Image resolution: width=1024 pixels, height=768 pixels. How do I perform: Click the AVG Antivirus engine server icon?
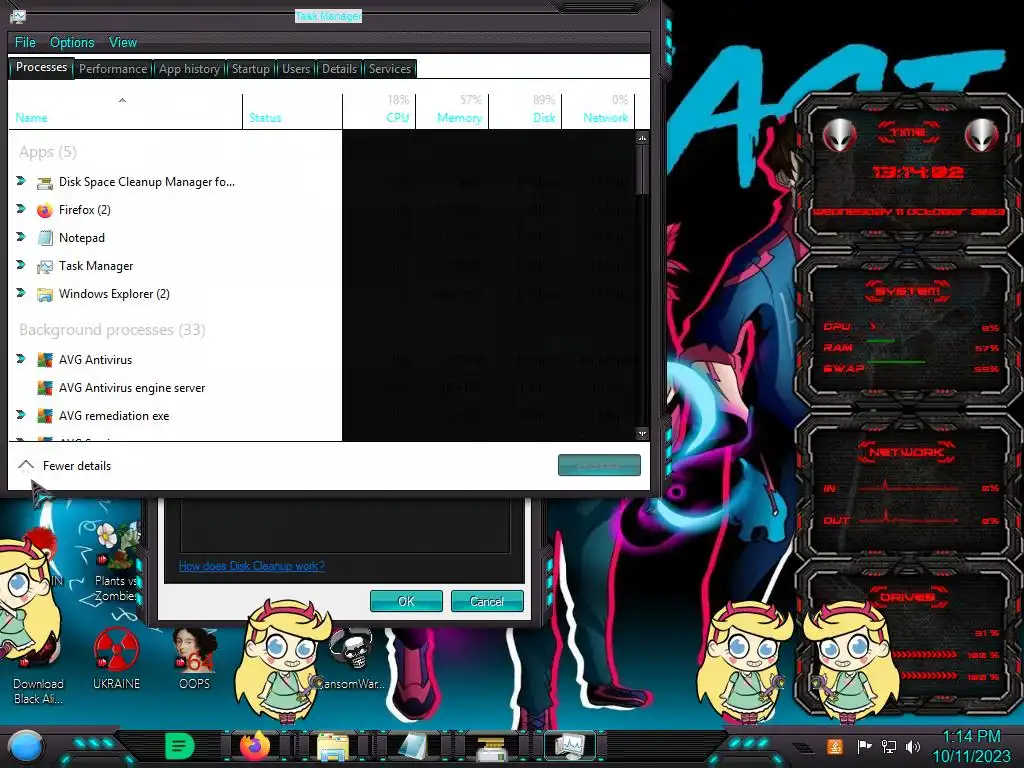coord(44,388)
